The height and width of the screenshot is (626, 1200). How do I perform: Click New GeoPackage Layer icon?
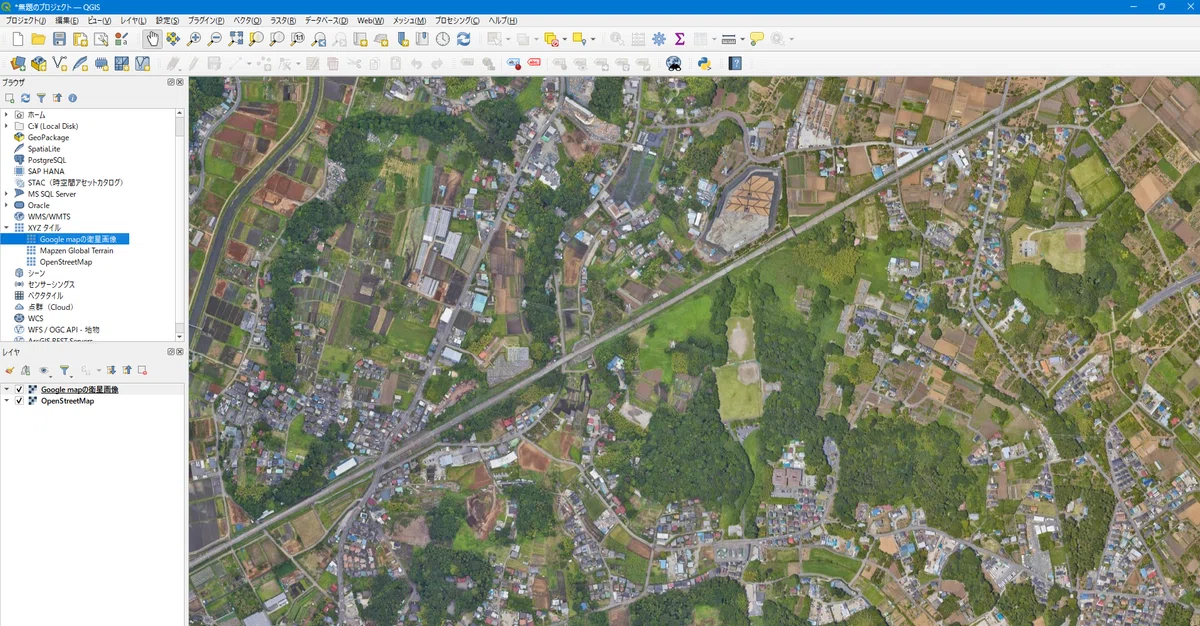[x=39, y=63]
